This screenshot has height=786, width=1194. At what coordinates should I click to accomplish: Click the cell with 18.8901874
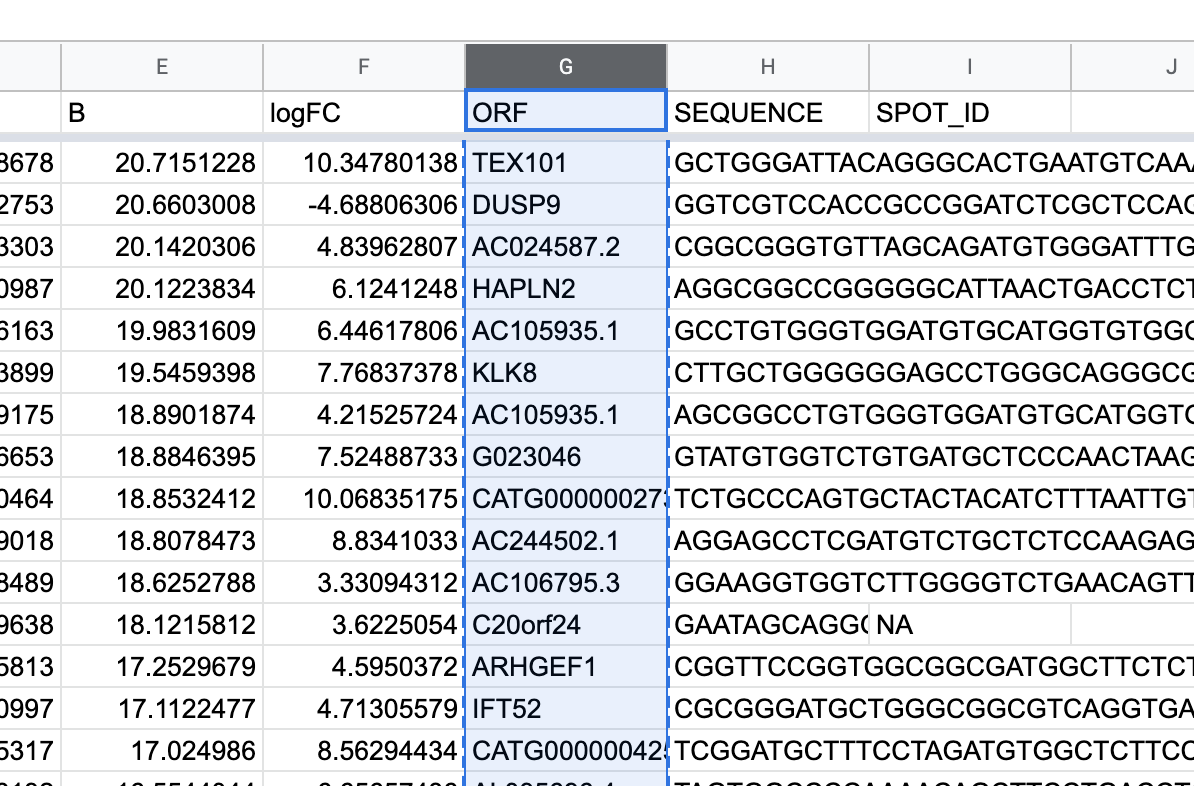(x=162, y=414)
